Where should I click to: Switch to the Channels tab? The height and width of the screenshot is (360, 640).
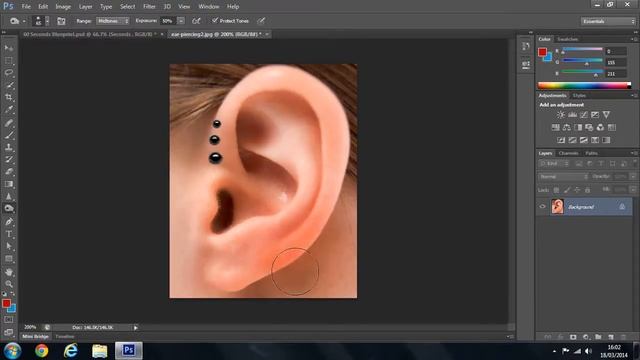pos(568,153)
